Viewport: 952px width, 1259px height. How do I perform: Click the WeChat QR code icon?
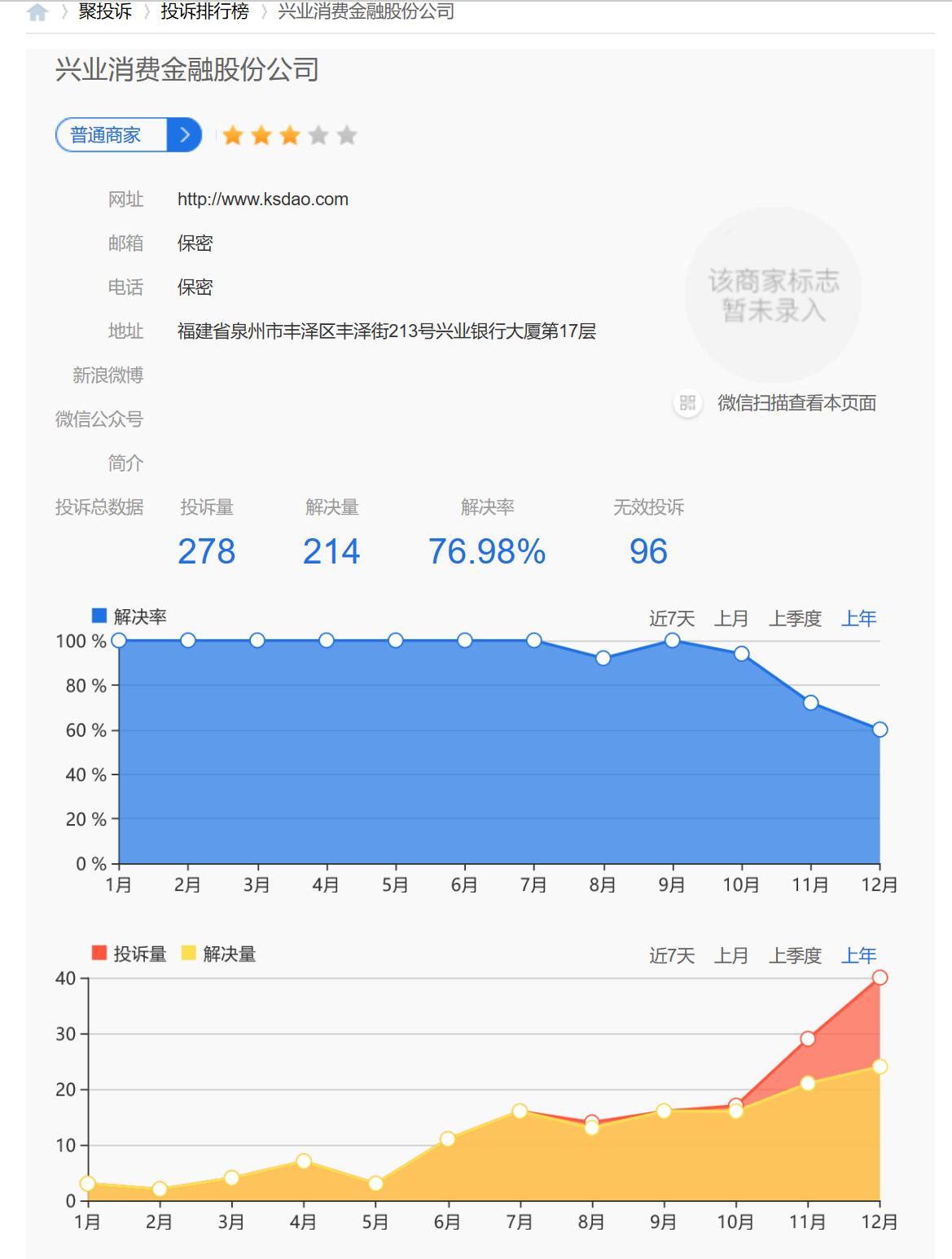pos(687,403)
